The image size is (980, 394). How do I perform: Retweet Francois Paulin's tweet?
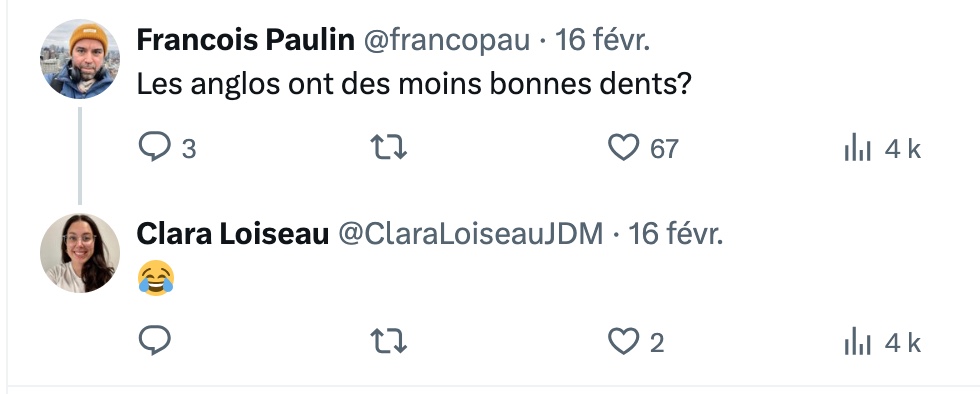click(389, 148)
